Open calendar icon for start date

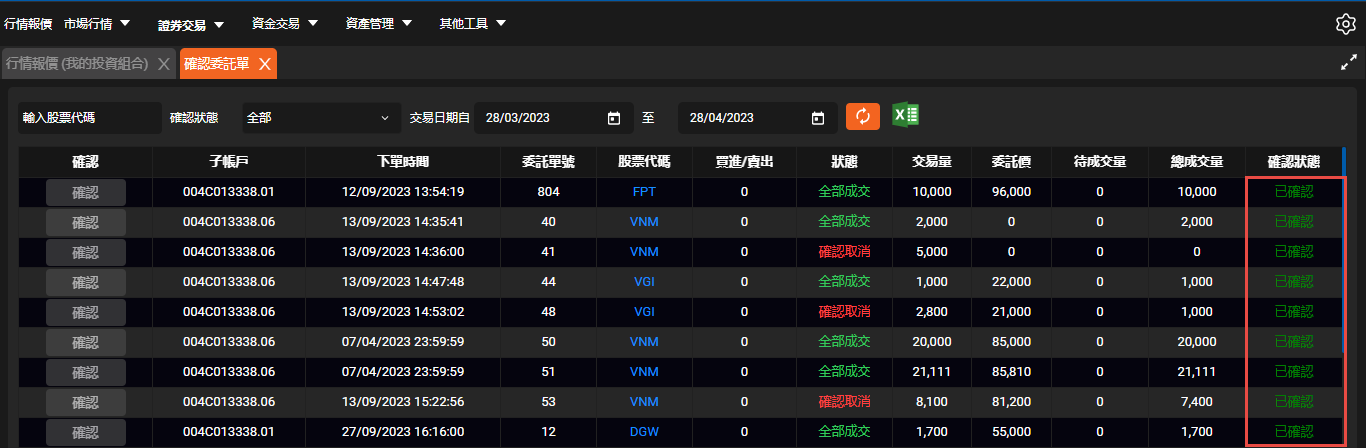(614, 118)
